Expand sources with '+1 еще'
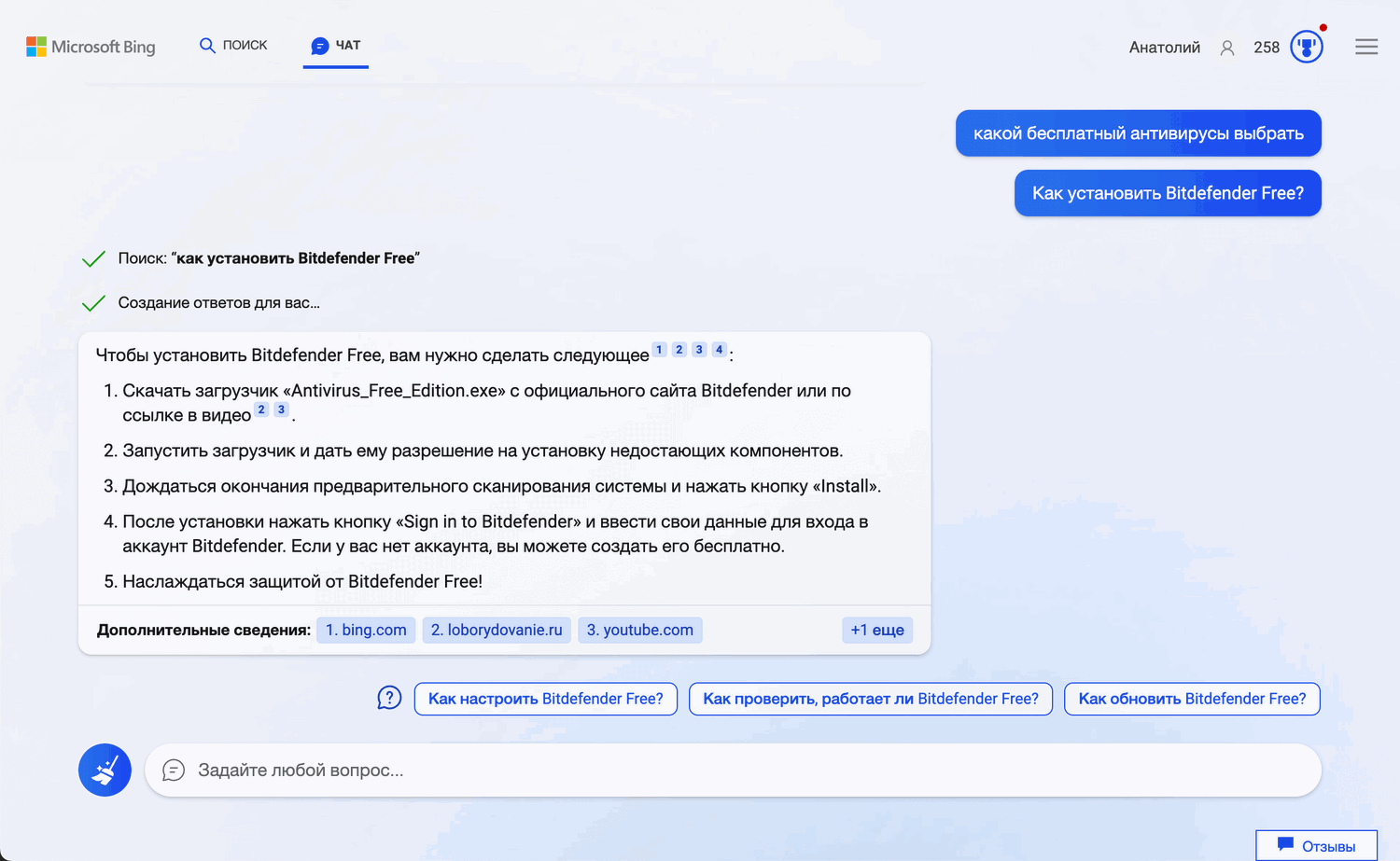 click(x=877, y=631)
